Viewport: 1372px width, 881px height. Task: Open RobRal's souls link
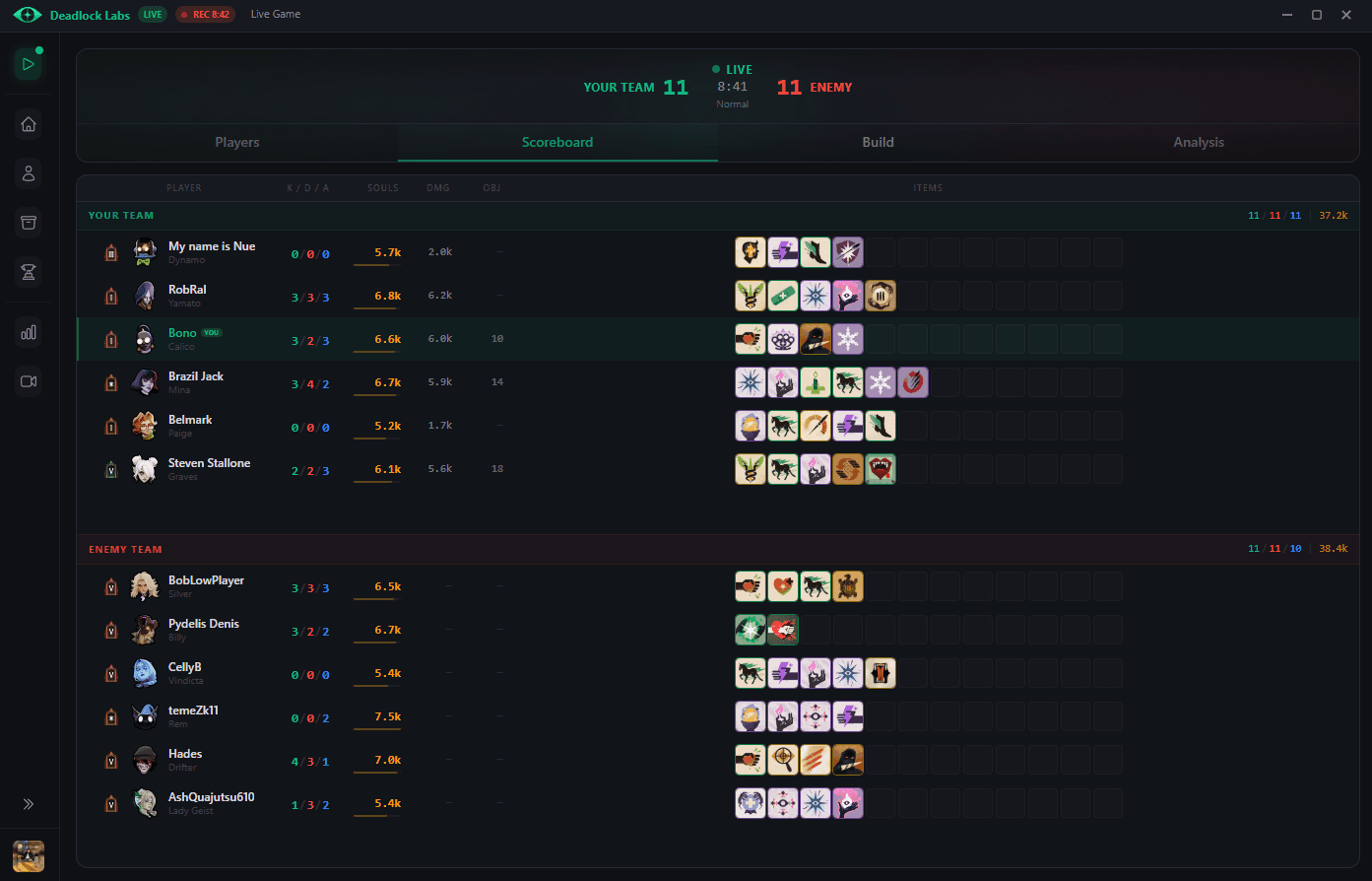point(383,295)
